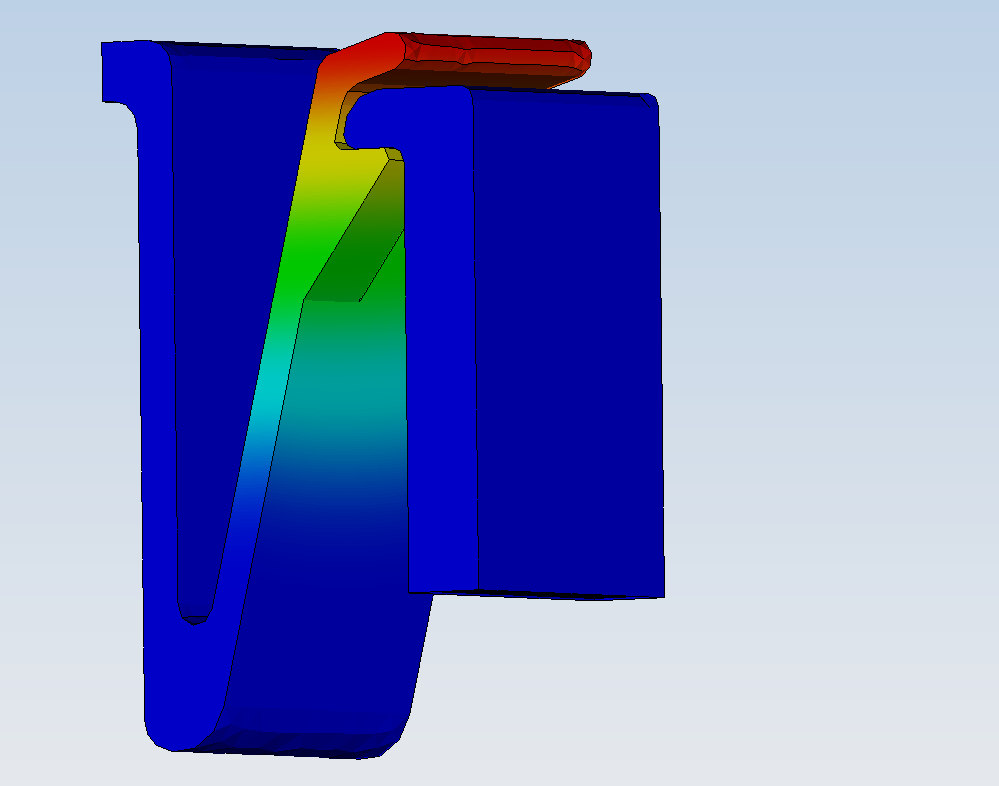Image resolution: width=999 pixels, height=786 pixels.
Task: Click the small olive notch beneath the bend
Action: (x=343, y=130)
